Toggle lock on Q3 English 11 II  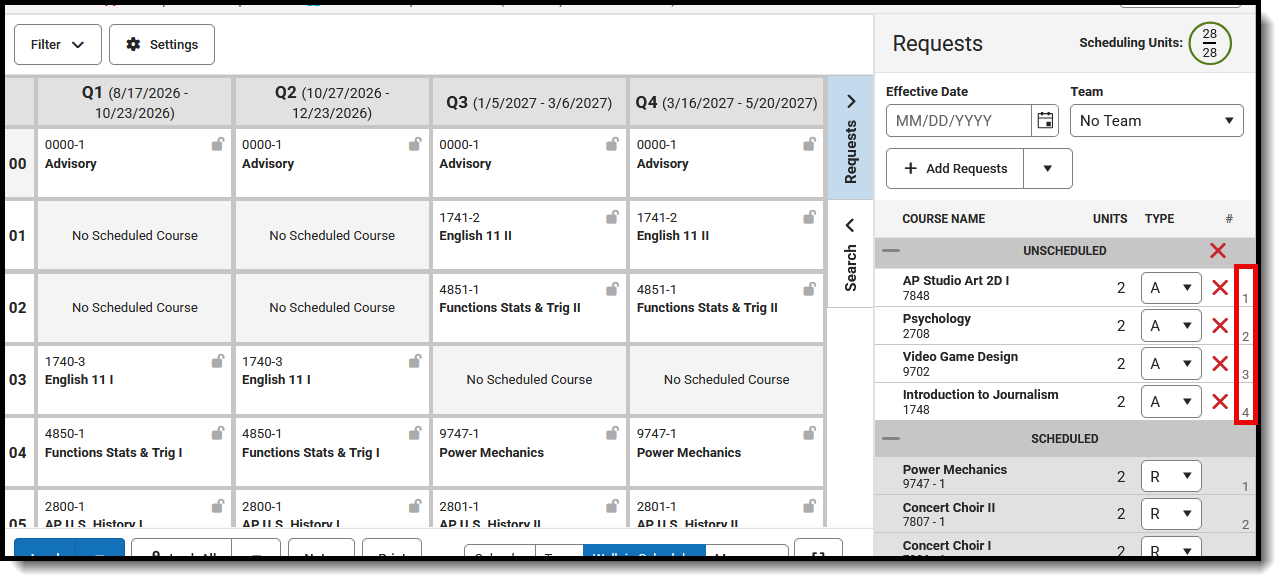pos(612,217)
